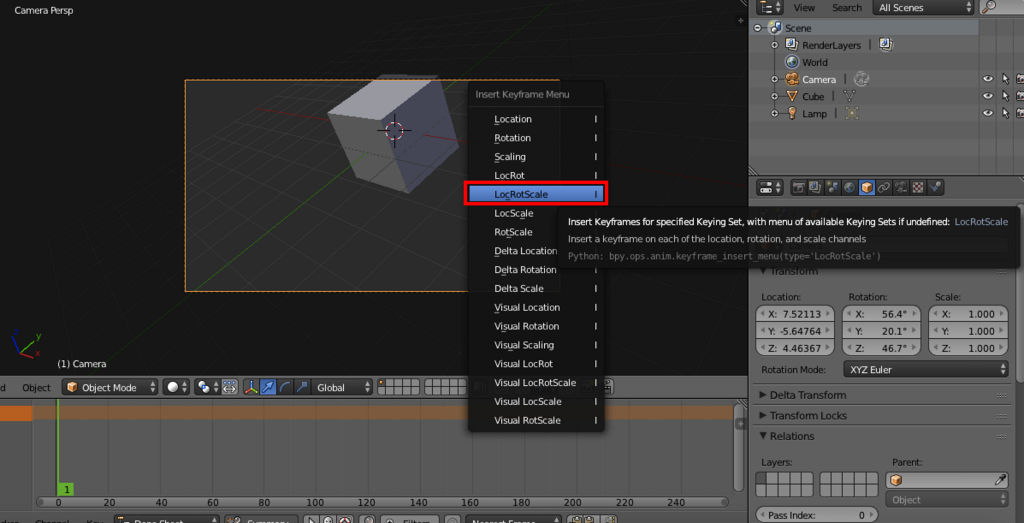Image resolution: width=1024 pixels, height=523 pixels.
Task: Expand the RenderLayers tree node
Action: click(x=775, y=45)
